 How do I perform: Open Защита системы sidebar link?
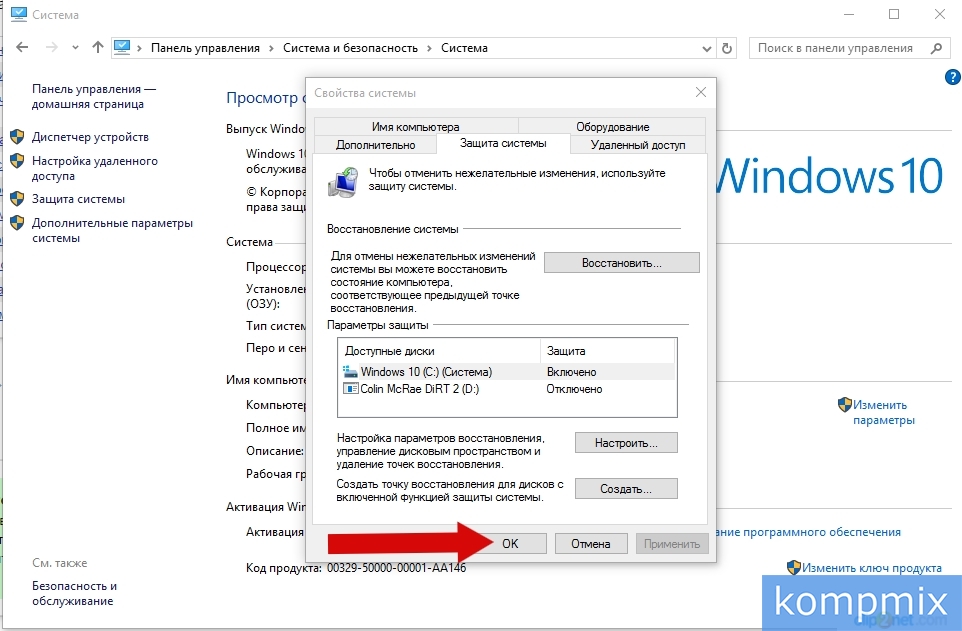point(78,199)
